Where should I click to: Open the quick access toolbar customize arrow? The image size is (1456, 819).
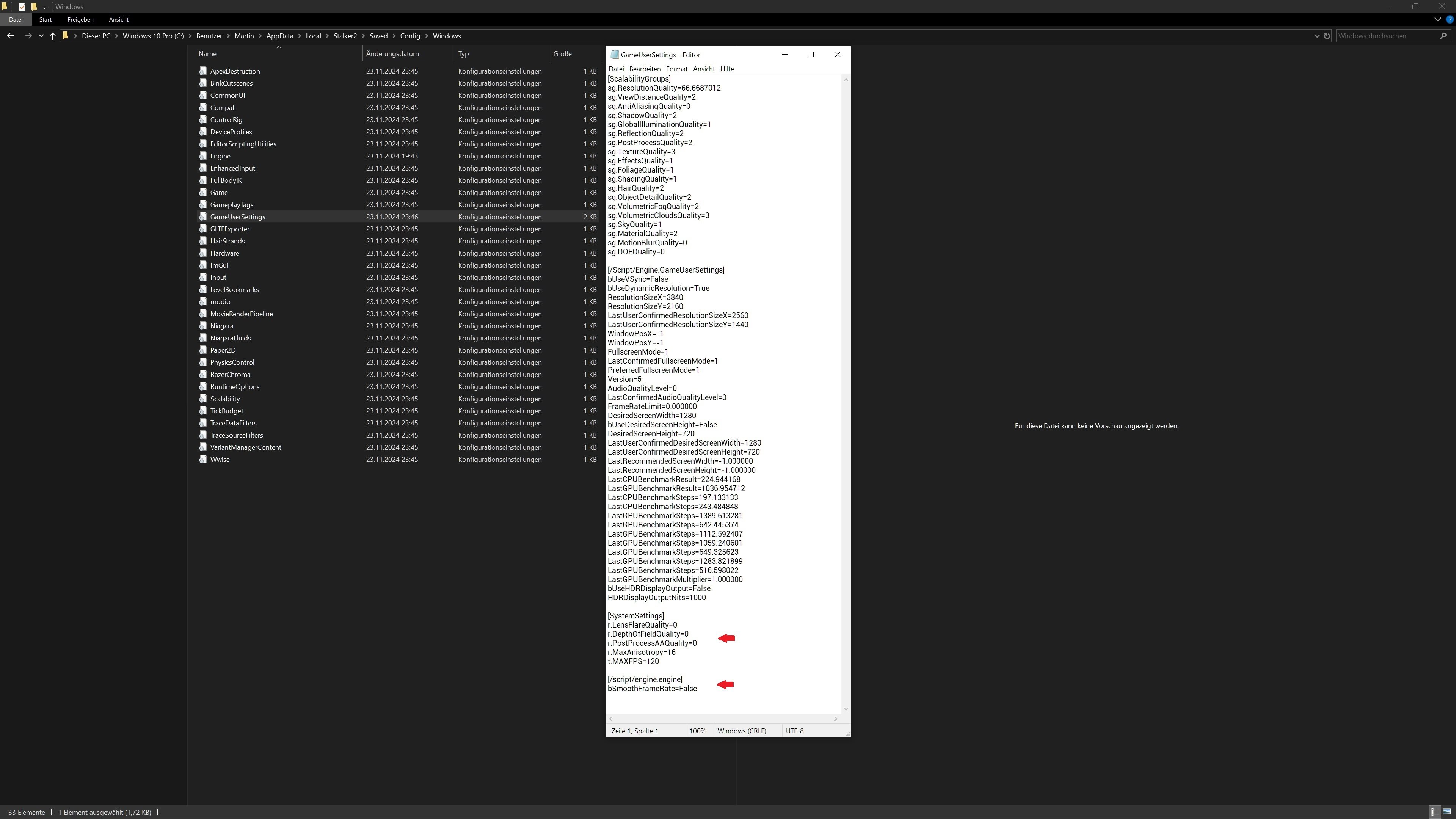point(45,7)
